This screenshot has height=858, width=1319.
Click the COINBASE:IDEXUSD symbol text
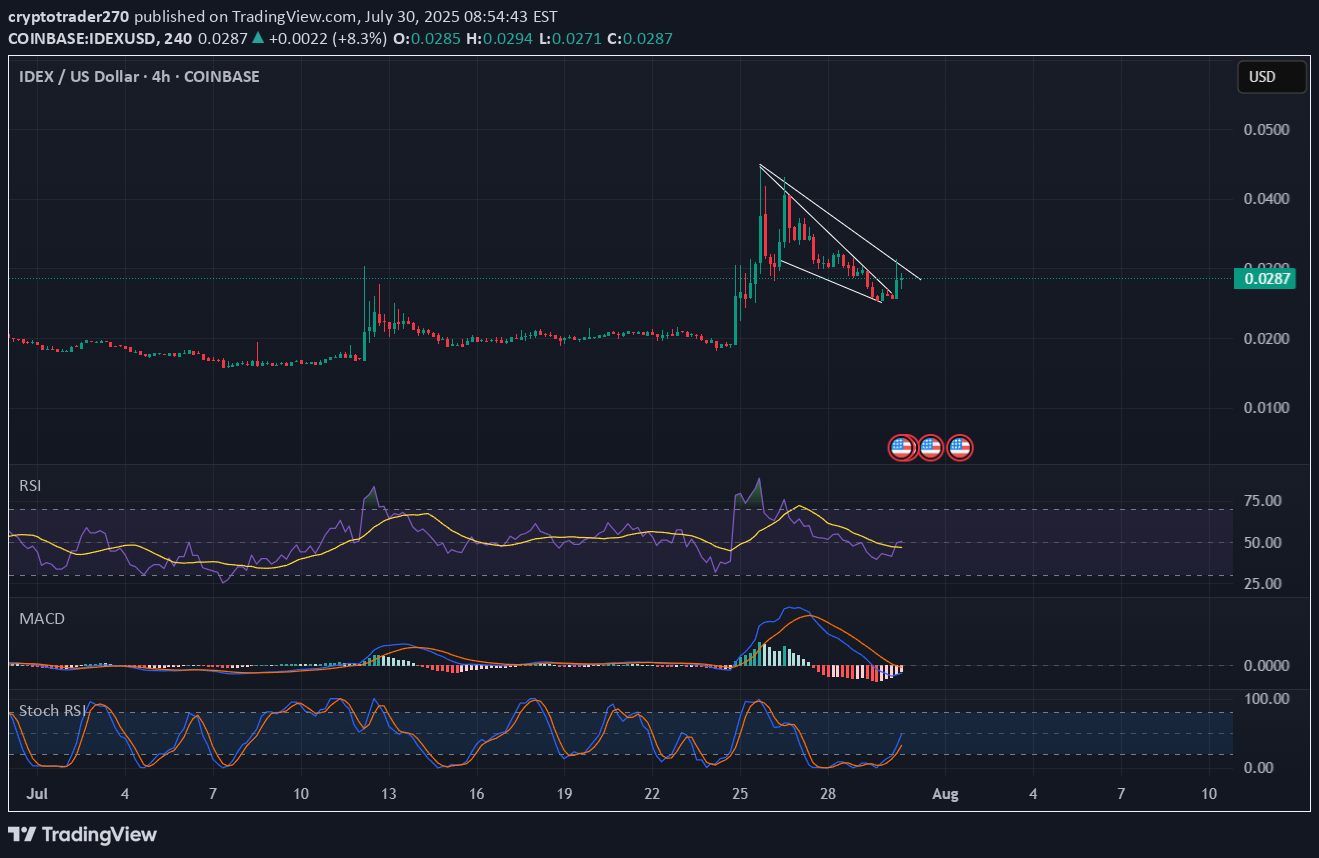tap(84, 38)
